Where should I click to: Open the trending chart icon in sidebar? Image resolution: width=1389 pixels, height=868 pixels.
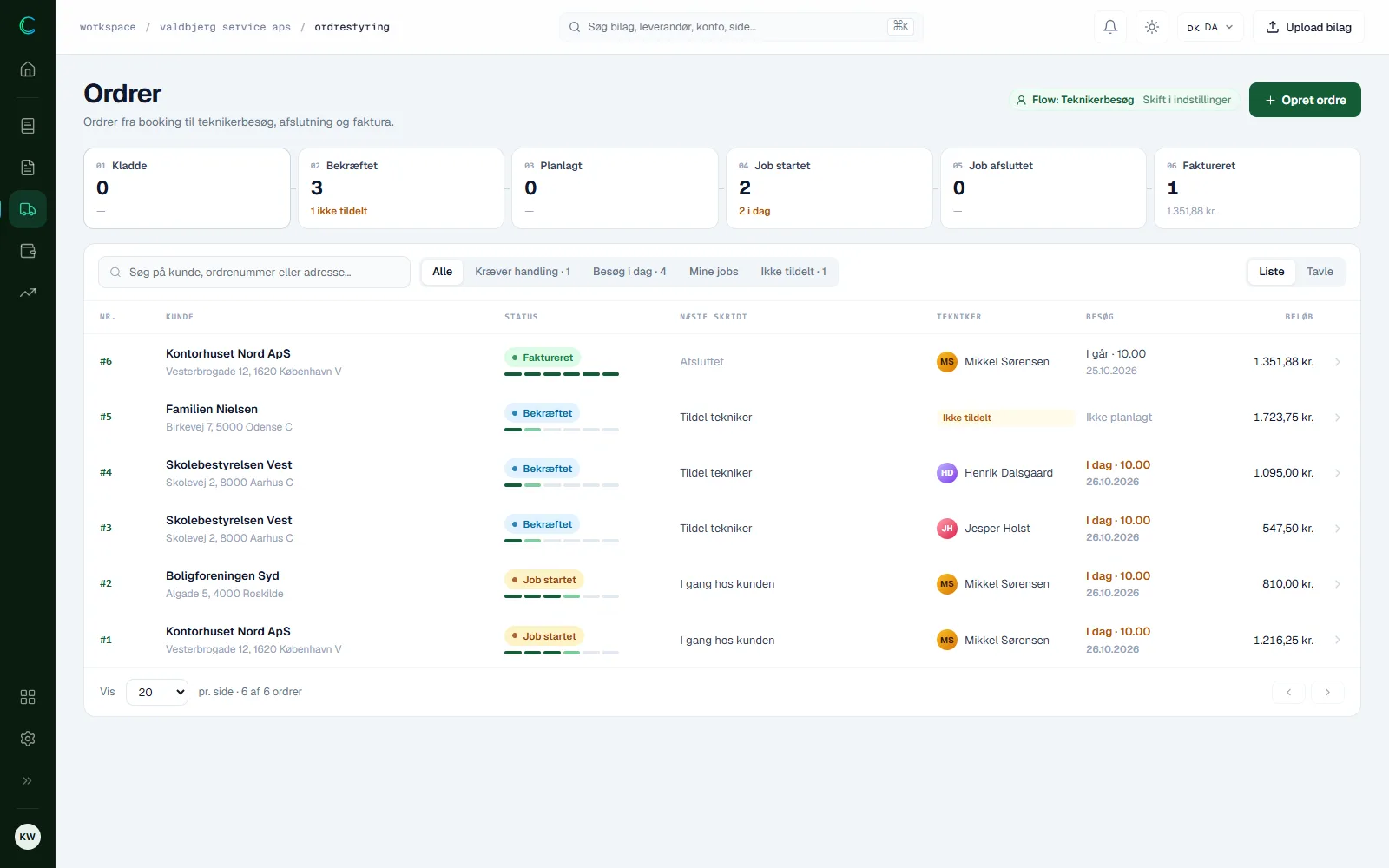point(28,293)
